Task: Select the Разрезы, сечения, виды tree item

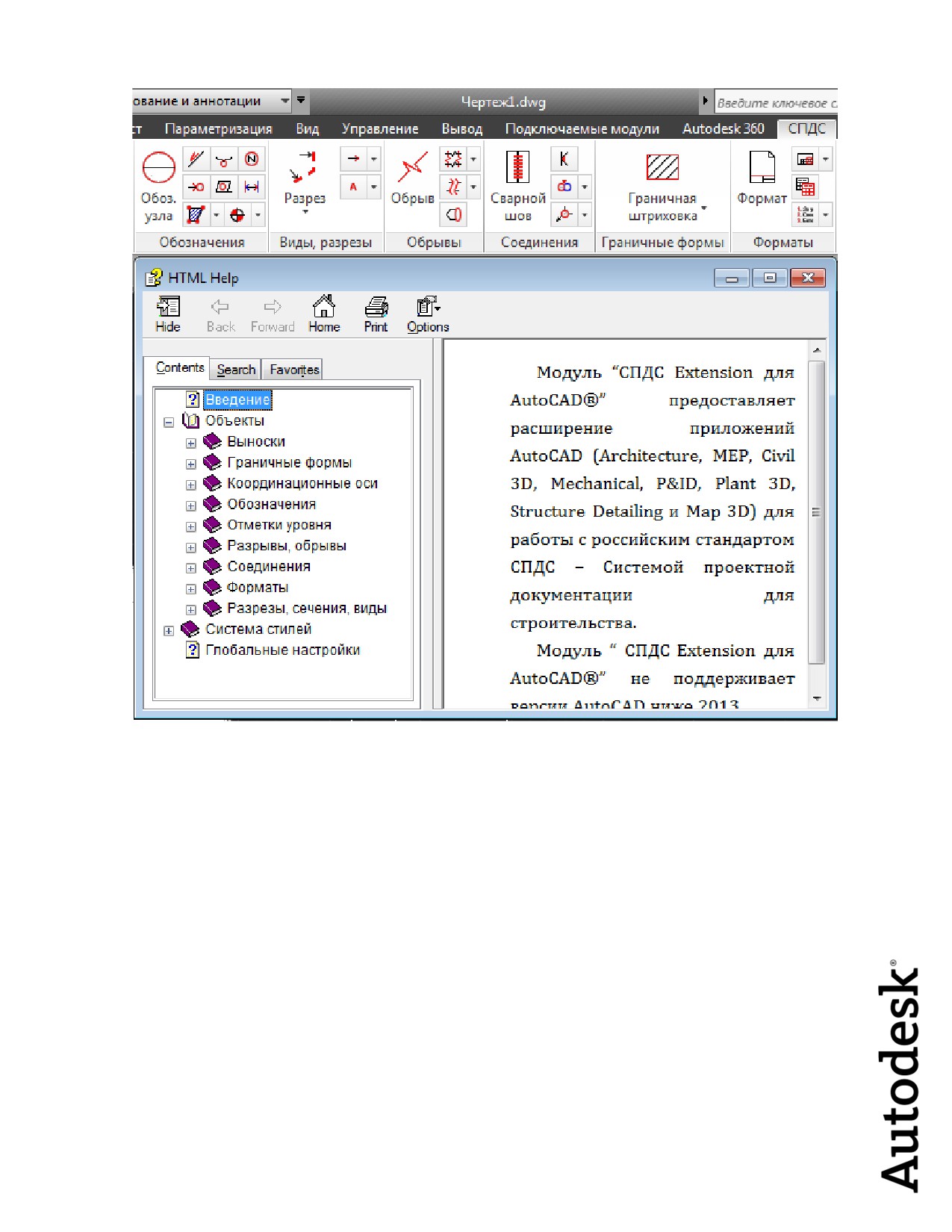Action: tap(307, 608)
